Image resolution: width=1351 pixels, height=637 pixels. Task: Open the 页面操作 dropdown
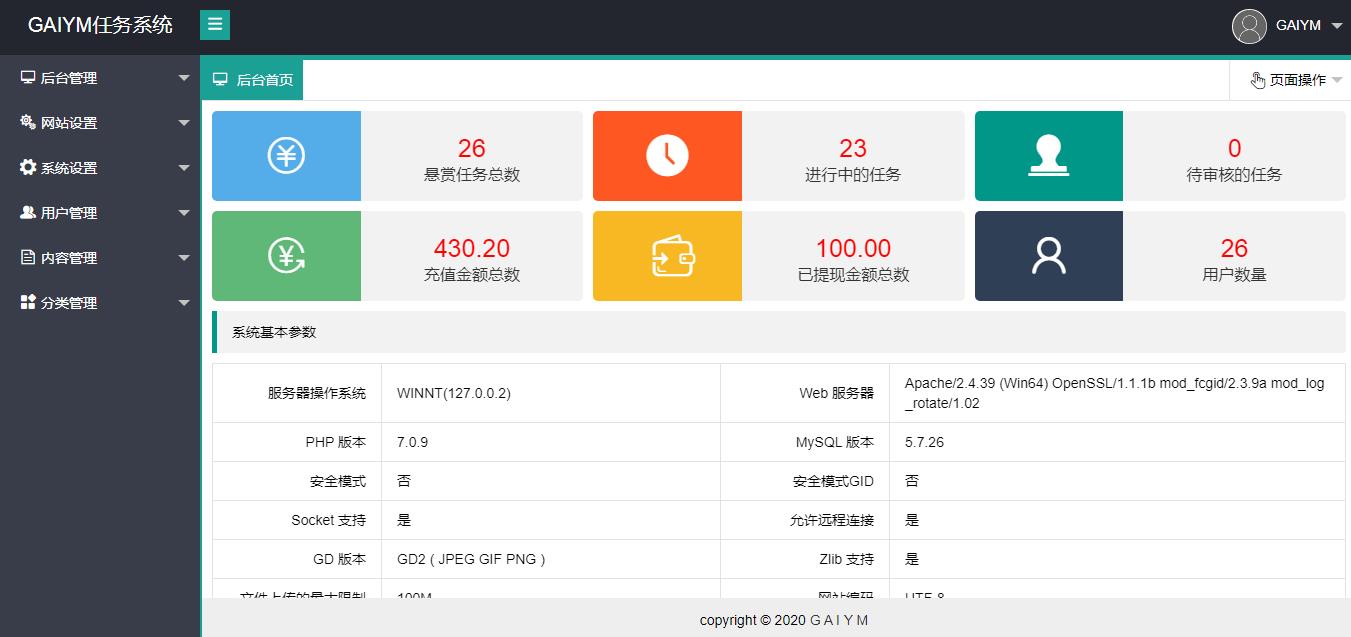pos(1297,80)
